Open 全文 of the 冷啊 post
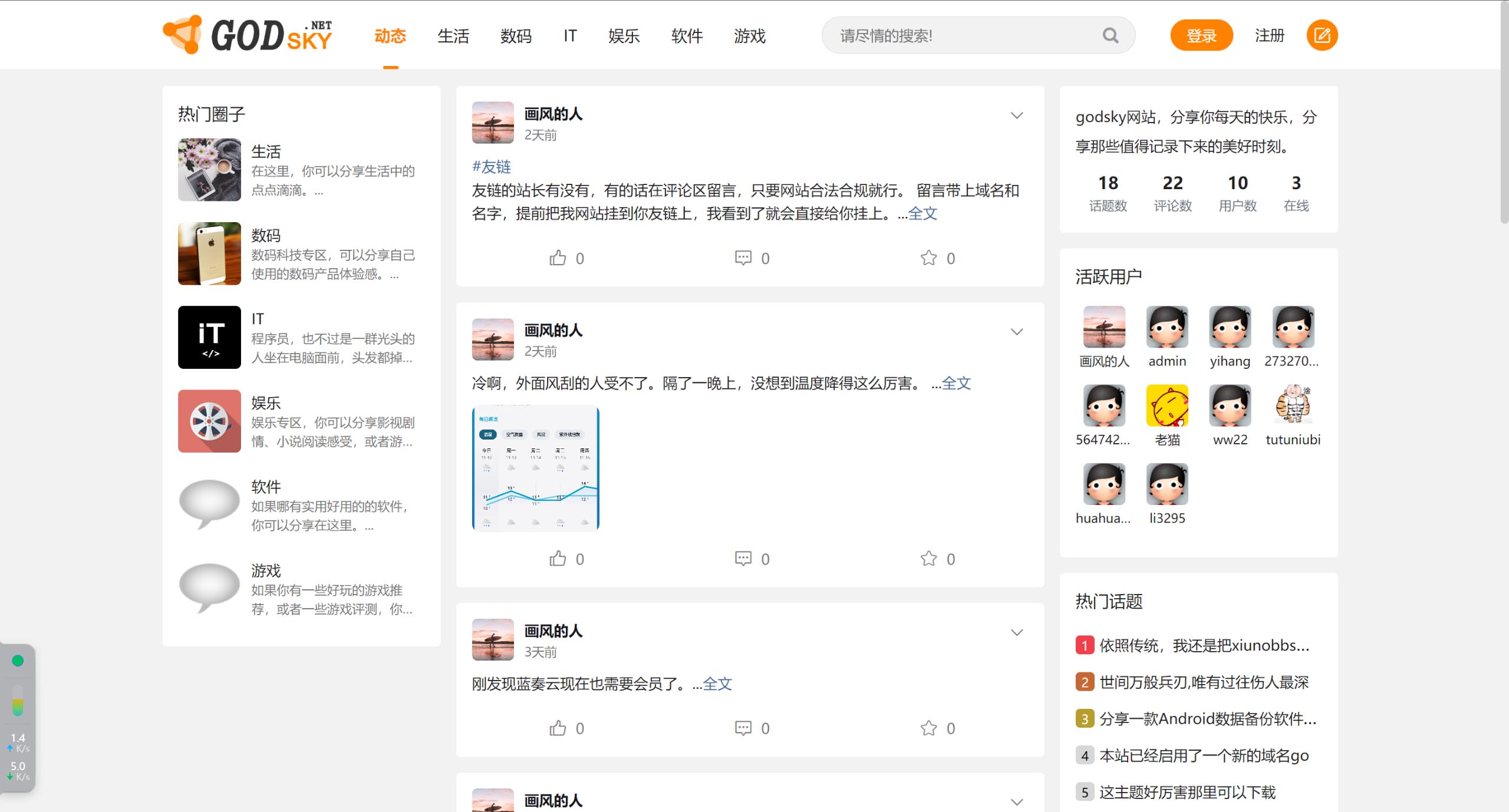Viewport: 1509px width, 812px height. [956, 383]
